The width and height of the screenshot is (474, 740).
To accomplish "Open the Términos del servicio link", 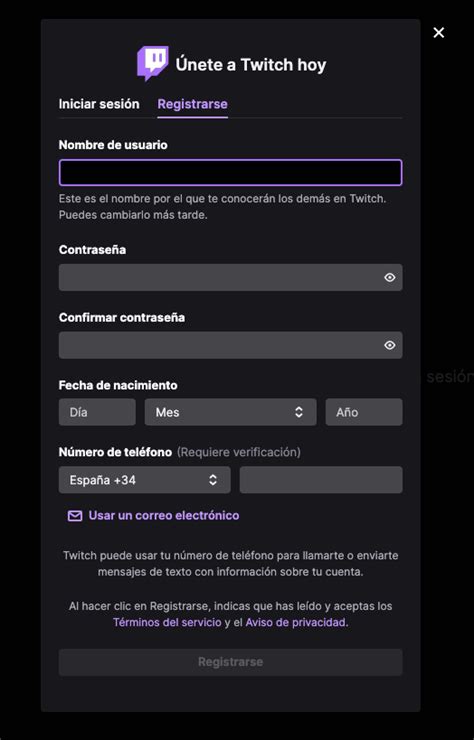I will click(x=167, y=622).
